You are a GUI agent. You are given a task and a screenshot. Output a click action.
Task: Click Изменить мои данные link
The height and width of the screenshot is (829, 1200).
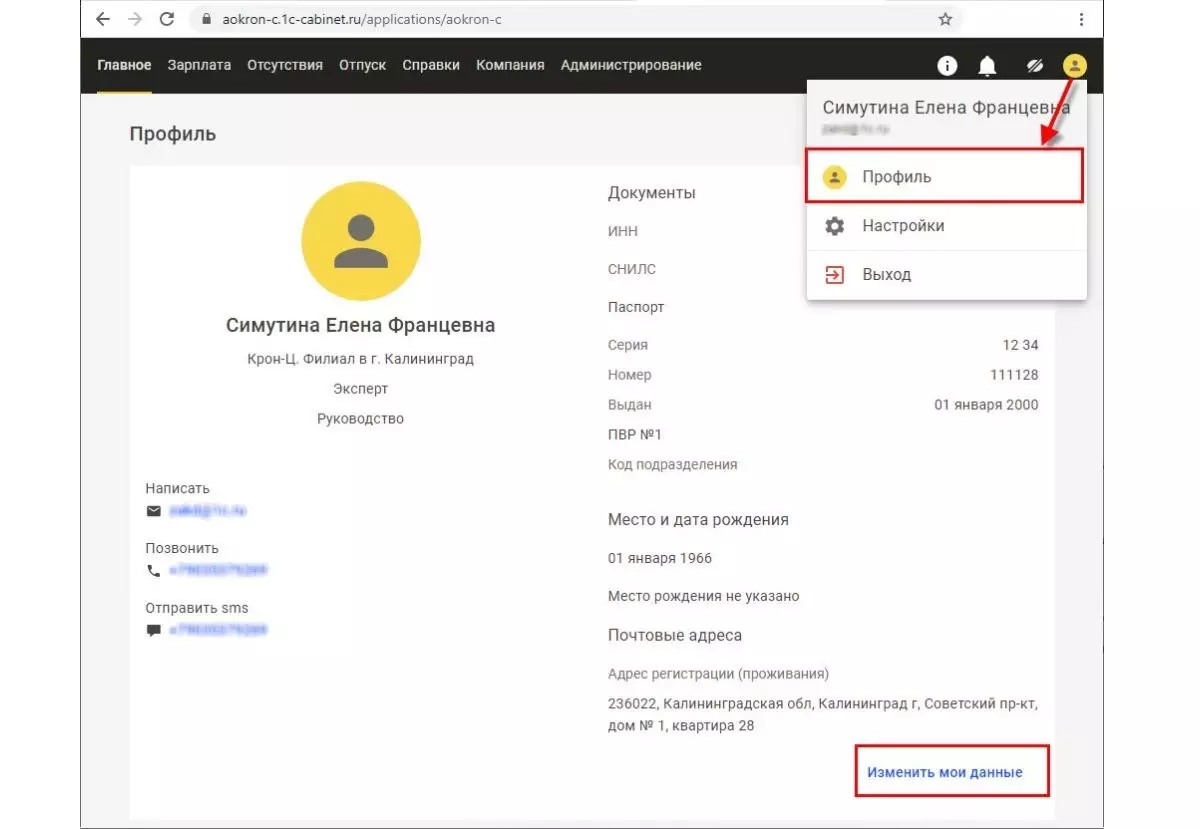(x=945, y=772)
